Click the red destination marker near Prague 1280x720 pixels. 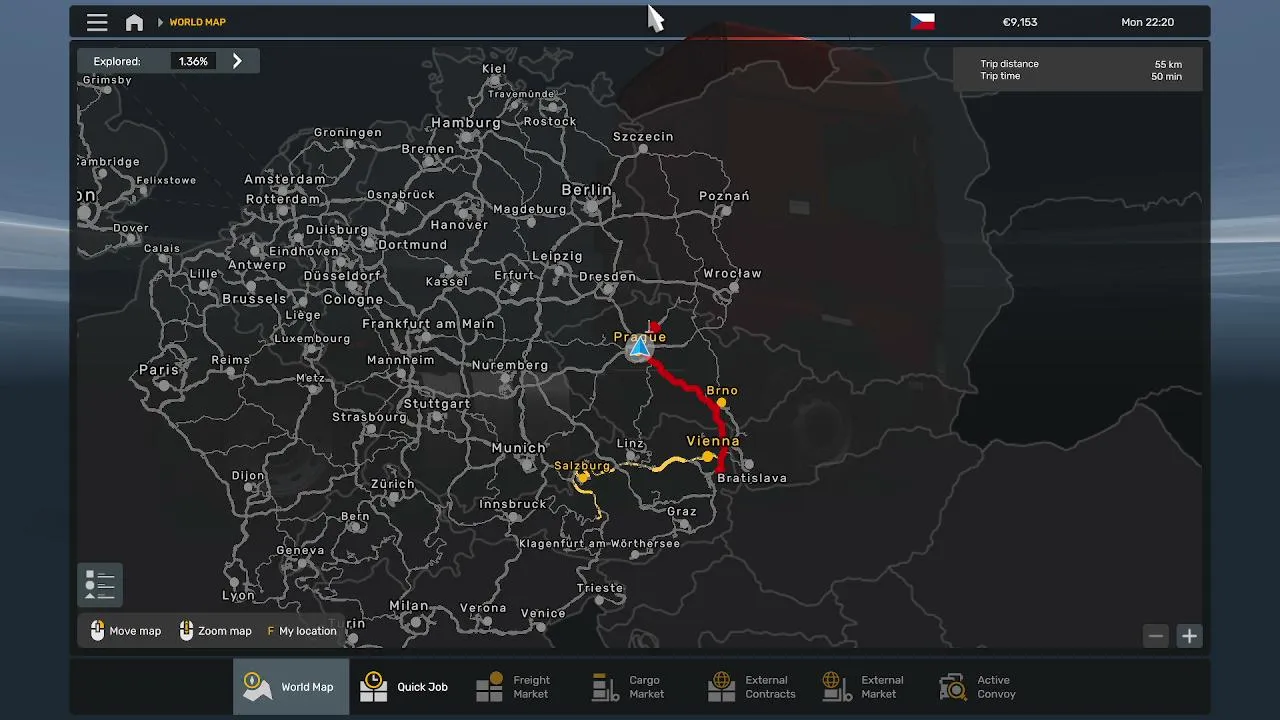654,328
